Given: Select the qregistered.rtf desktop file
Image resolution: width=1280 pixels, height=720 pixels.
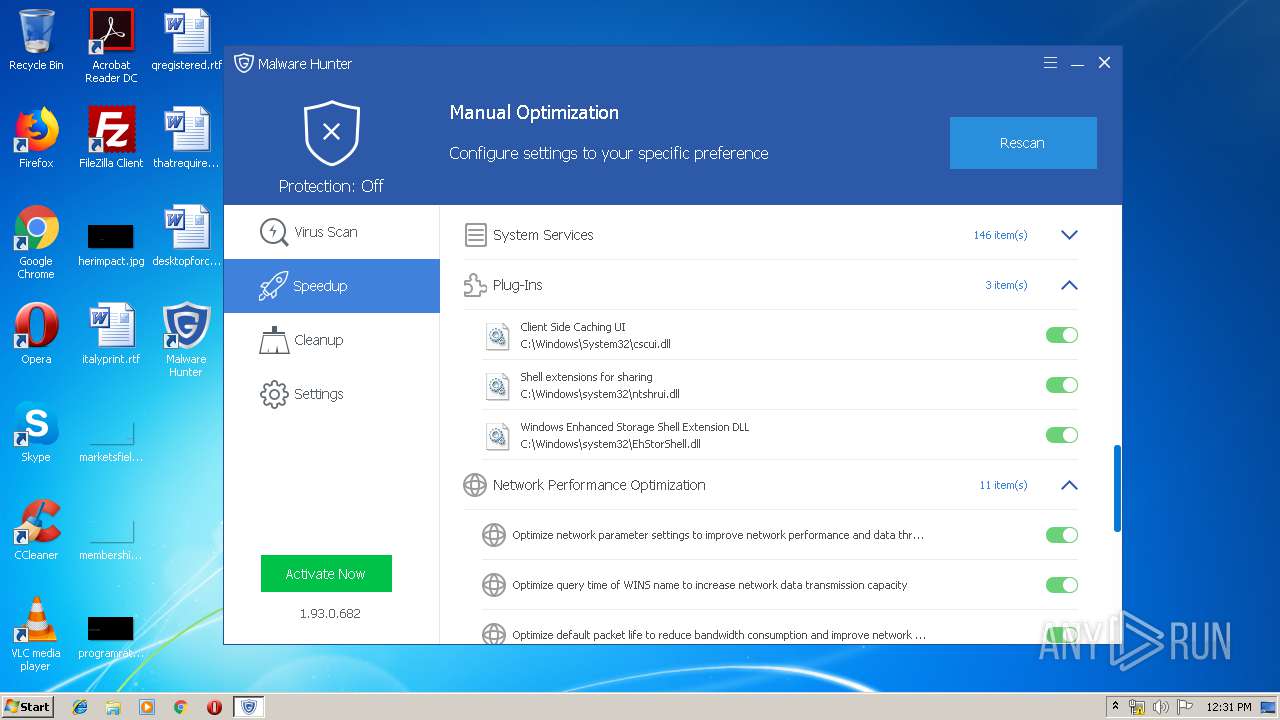Looking at the screenshot, I should pyautogui.click(x=186, y=40).
